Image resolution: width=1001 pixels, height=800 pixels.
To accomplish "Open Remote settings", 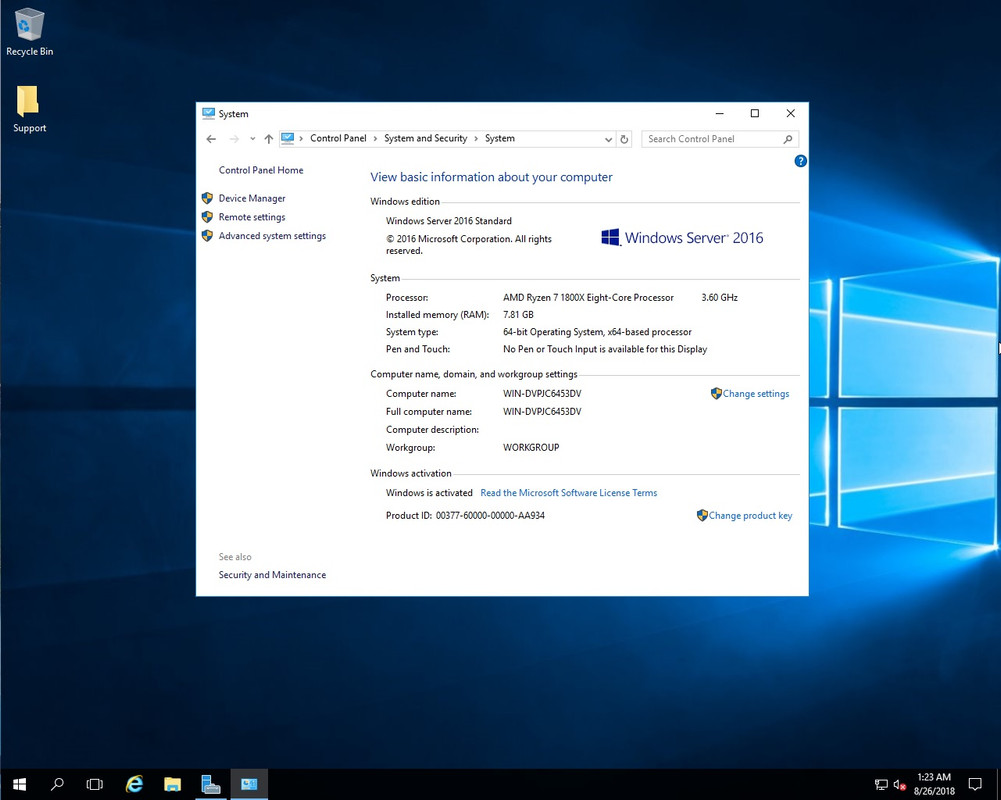I will [252, 217].
